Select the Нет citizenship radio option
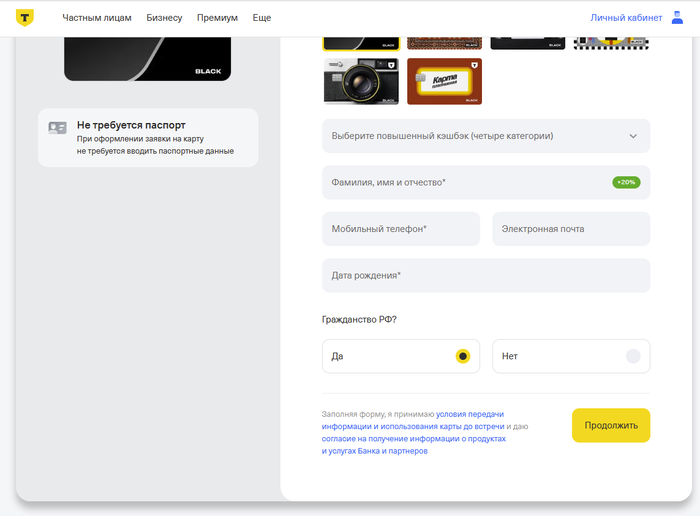This screenshot has height=516, width=700. (632, 356)
